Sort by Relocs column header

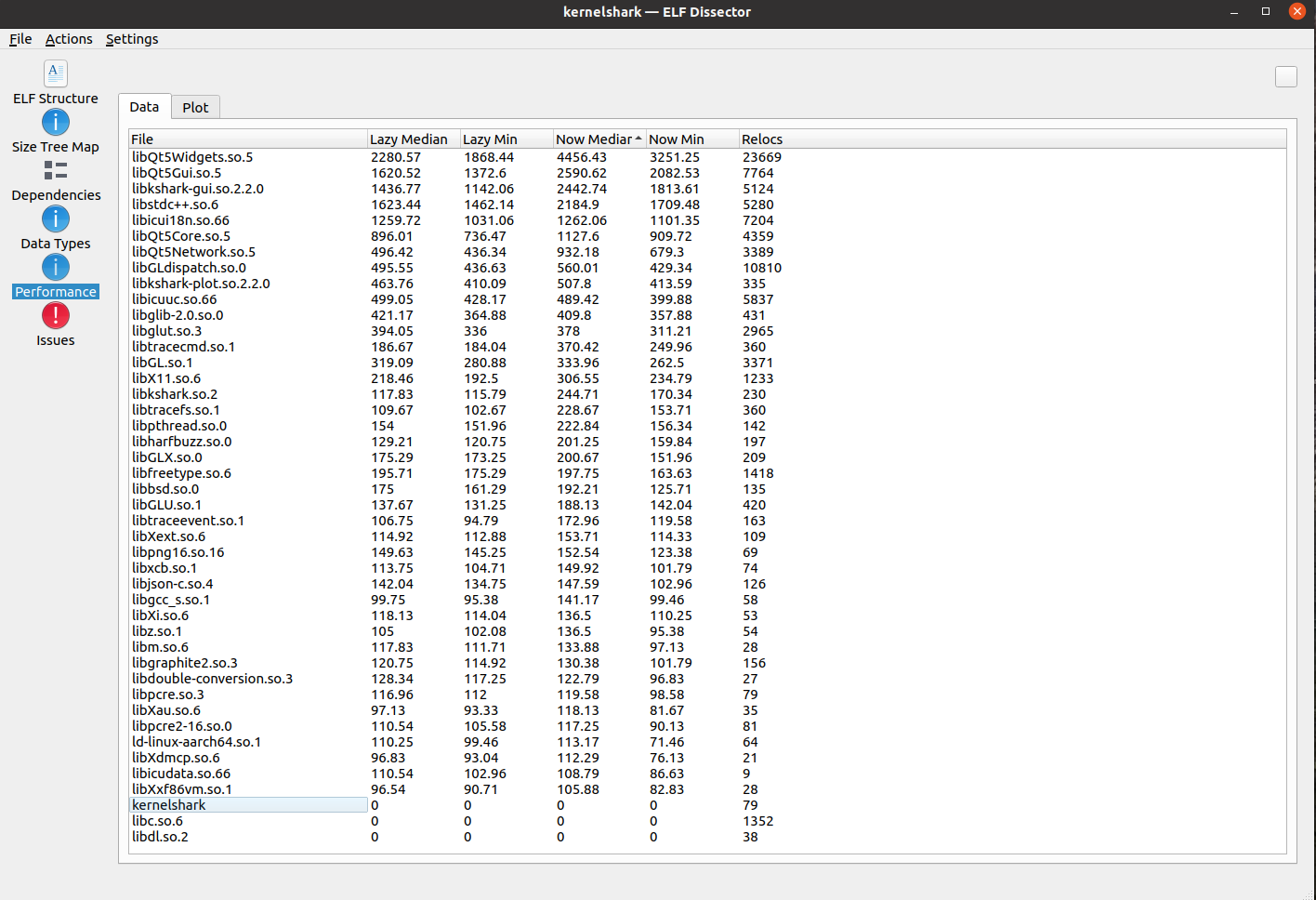(1012, 139)
